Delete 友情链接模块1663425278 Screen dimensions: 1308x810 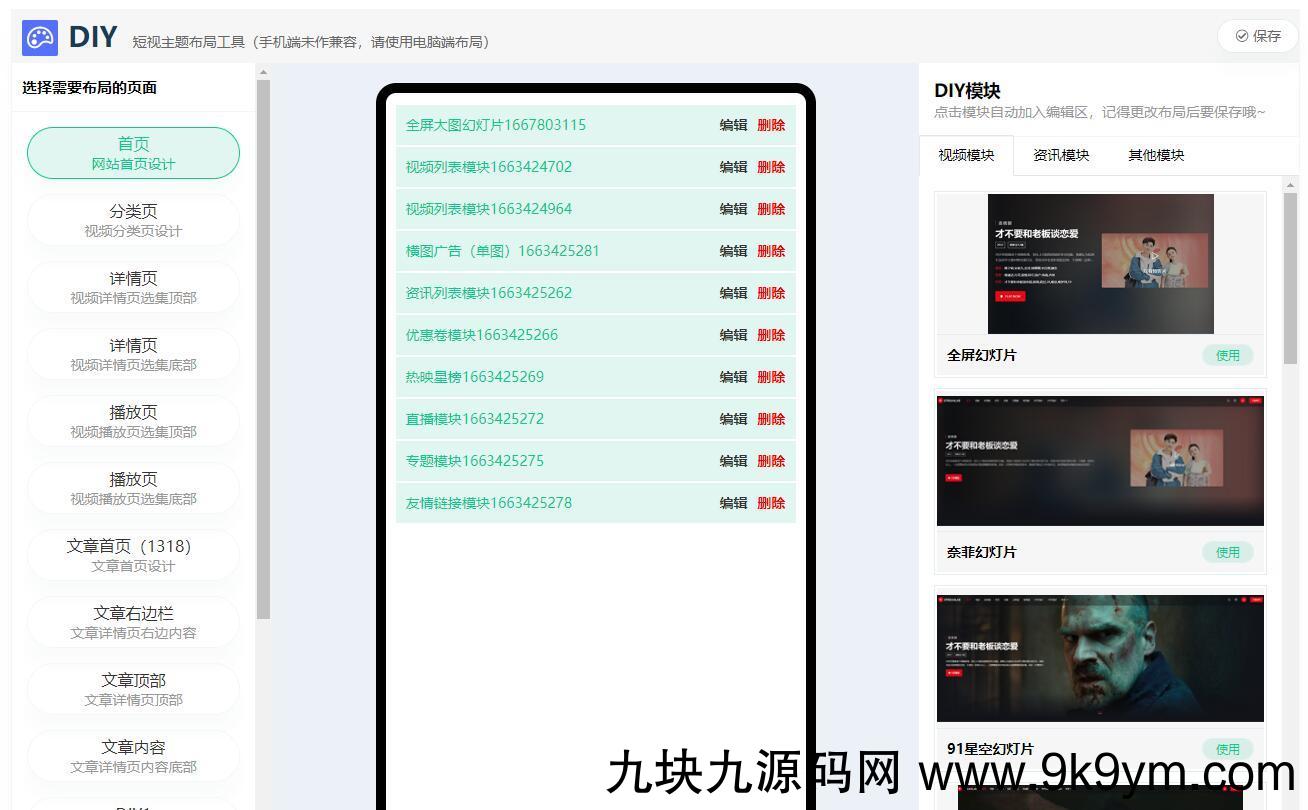point(771,503)
